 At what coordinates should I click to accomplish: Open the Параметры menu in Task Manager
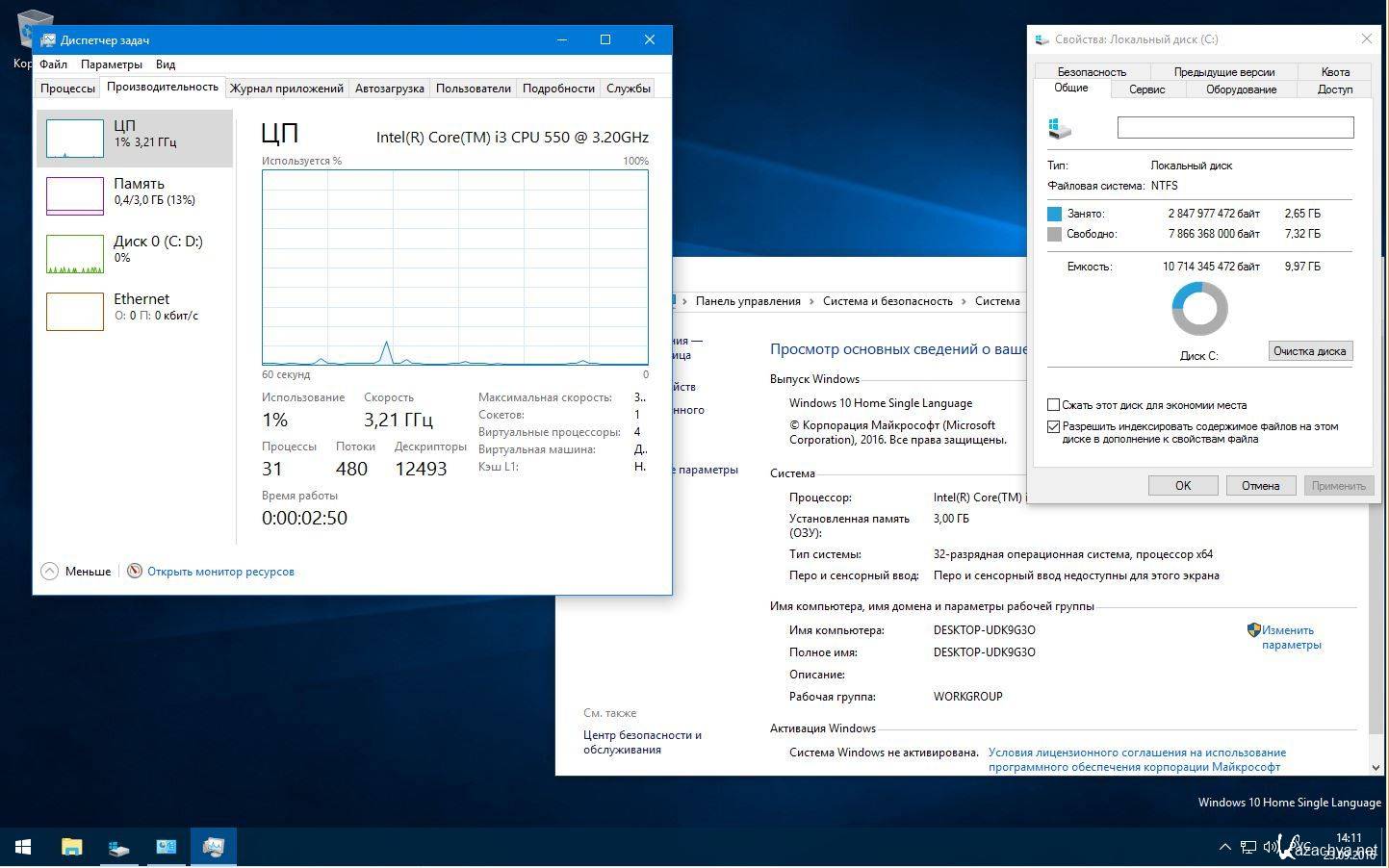(x=112, y=64)
